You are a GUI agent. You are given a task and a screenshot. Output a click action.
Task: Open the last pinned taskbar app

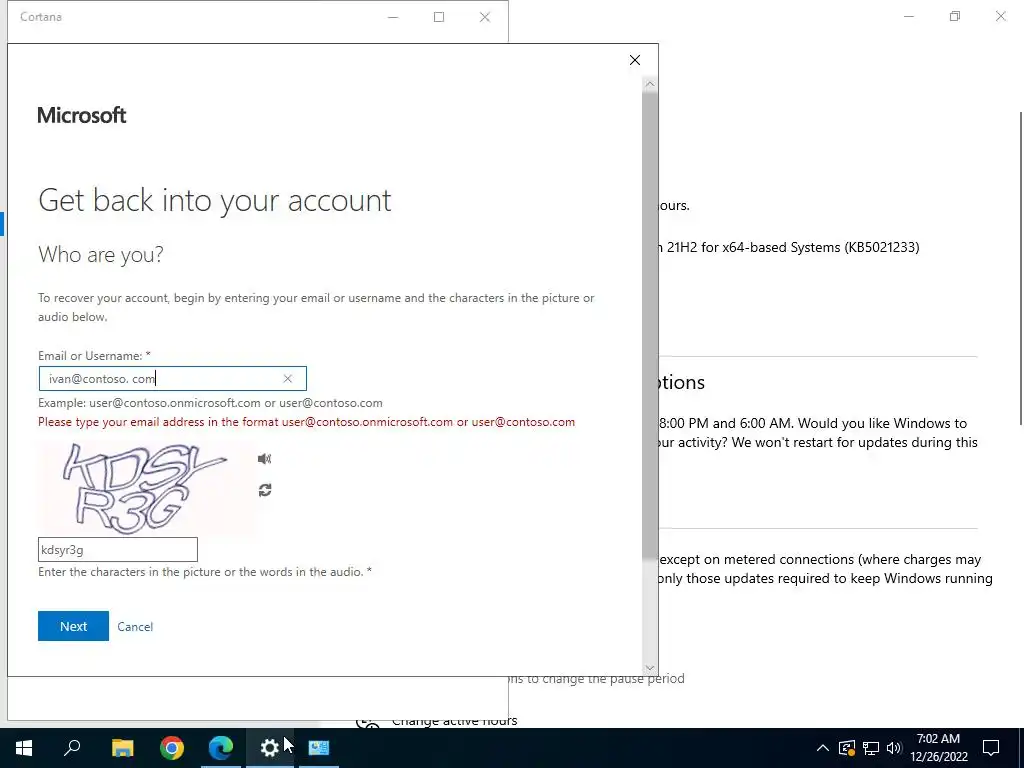[x=319, y=748]
